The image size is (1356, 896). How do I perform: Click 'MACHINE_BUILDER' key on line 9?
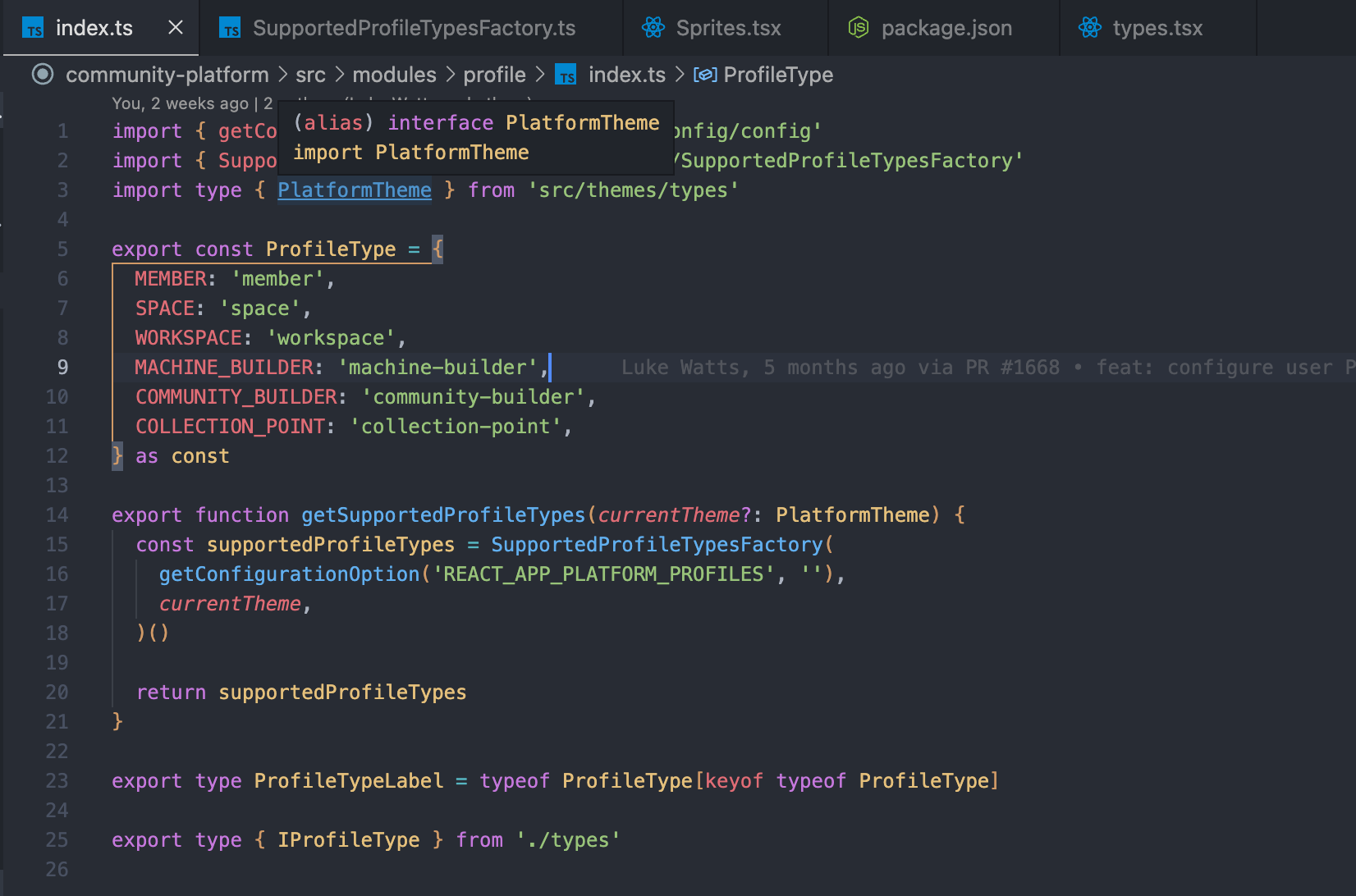pyautogui.click(x=224, y=368)
